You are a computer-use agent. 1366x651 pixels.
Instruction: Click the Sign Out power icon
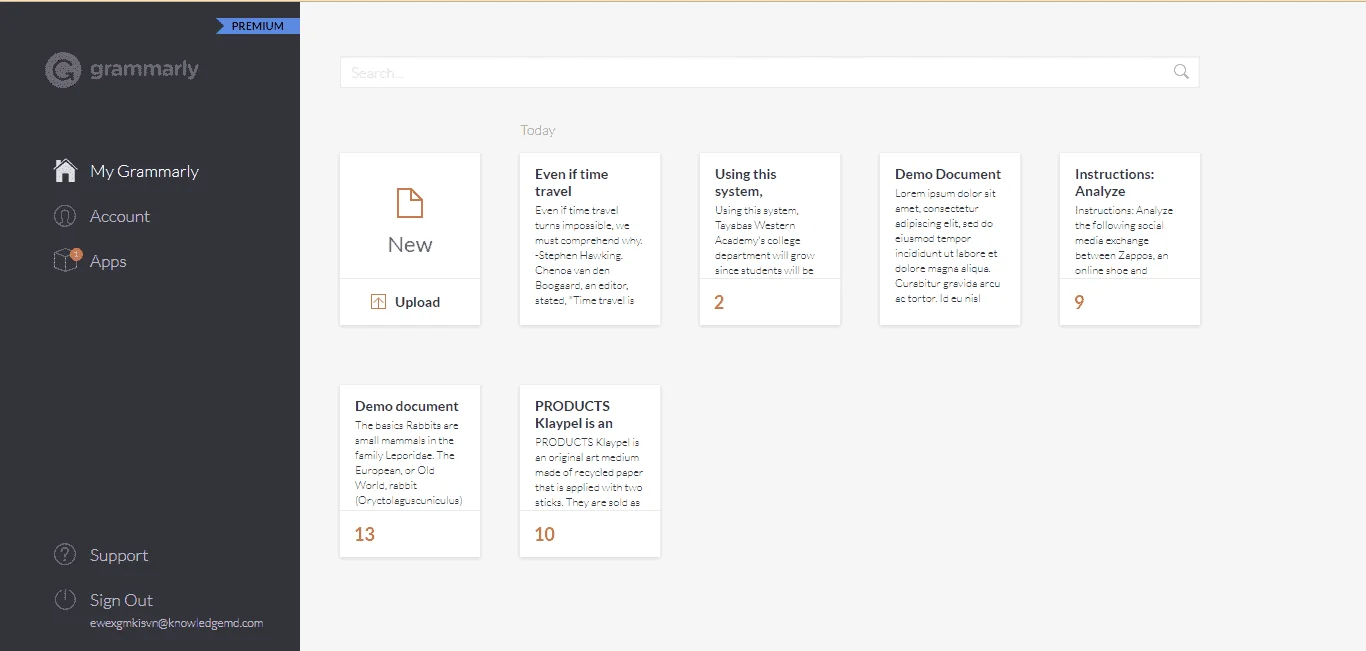(x=65, y=600)
